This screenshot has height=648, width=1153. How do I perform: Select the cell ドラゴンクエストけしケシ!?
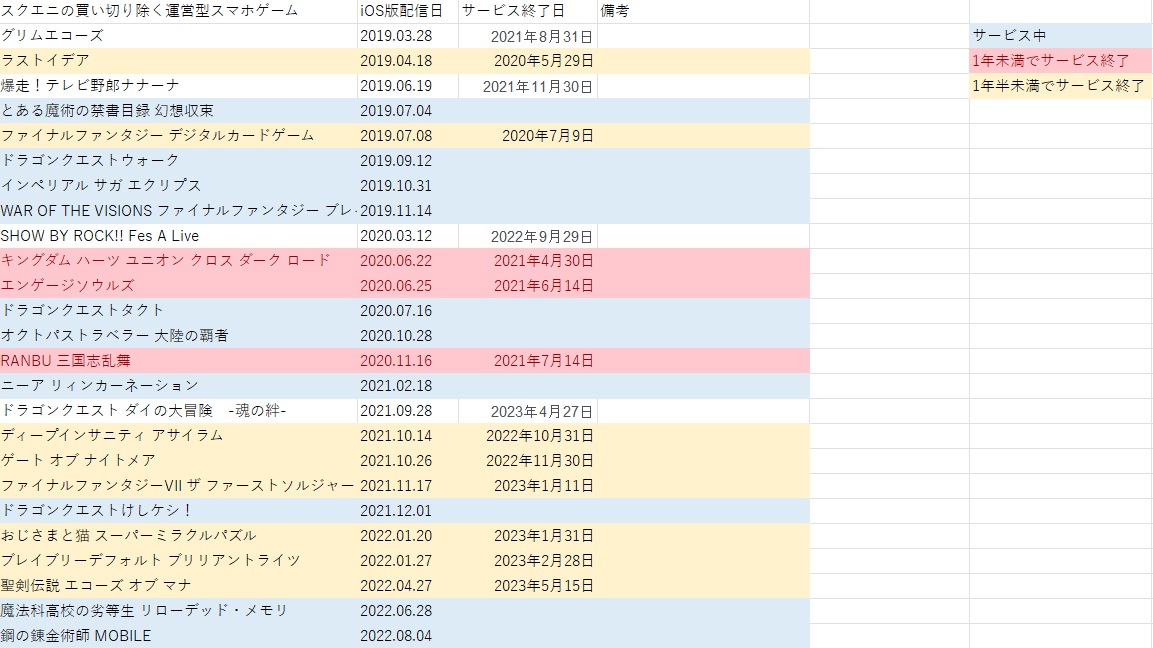[179, 511]
